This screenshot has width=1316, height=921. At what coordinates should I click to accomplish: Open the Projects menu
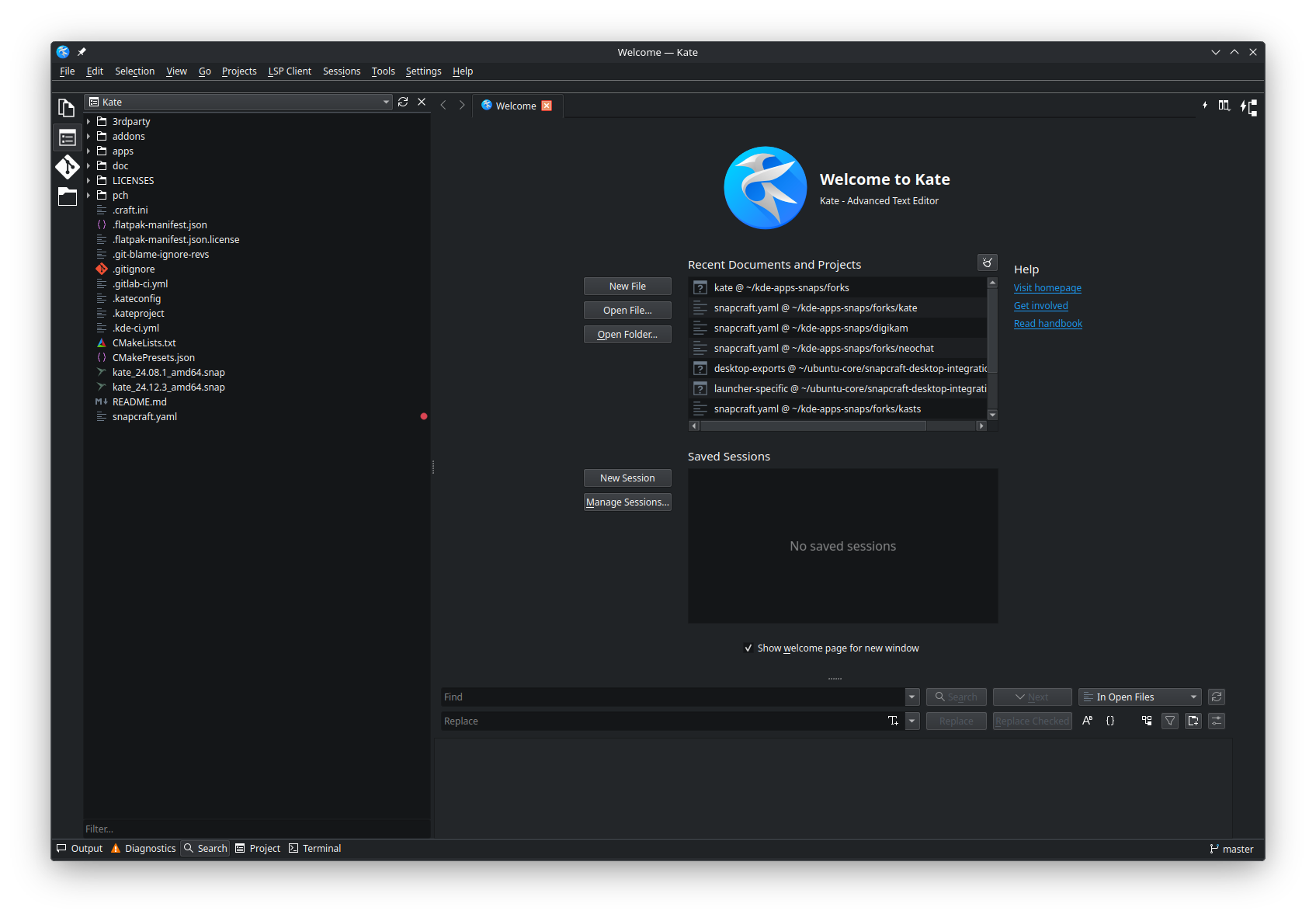tap(239, 71)
